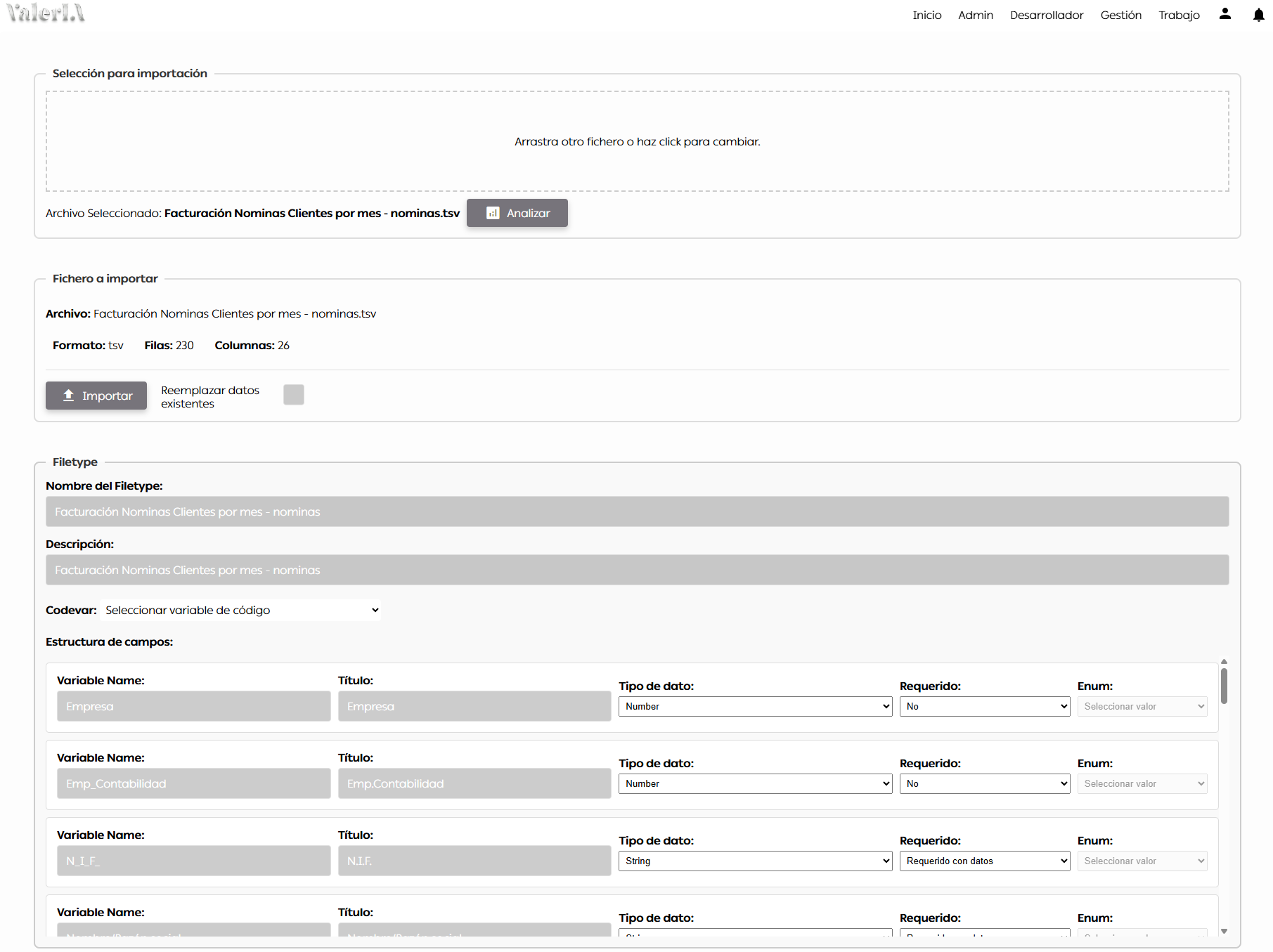Open the Trabajo menu

(1179, 15)
